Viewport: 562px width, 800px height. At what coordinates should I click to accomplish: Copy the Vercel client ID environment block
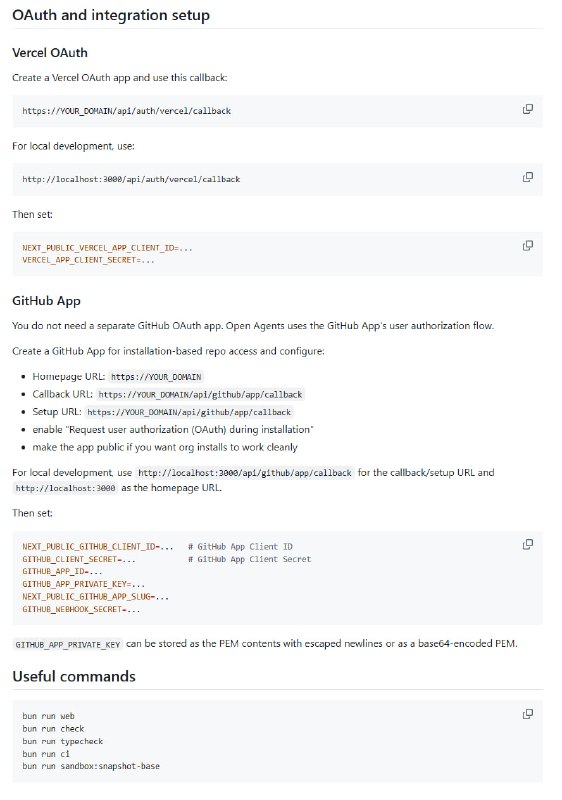tap(528, 246)
